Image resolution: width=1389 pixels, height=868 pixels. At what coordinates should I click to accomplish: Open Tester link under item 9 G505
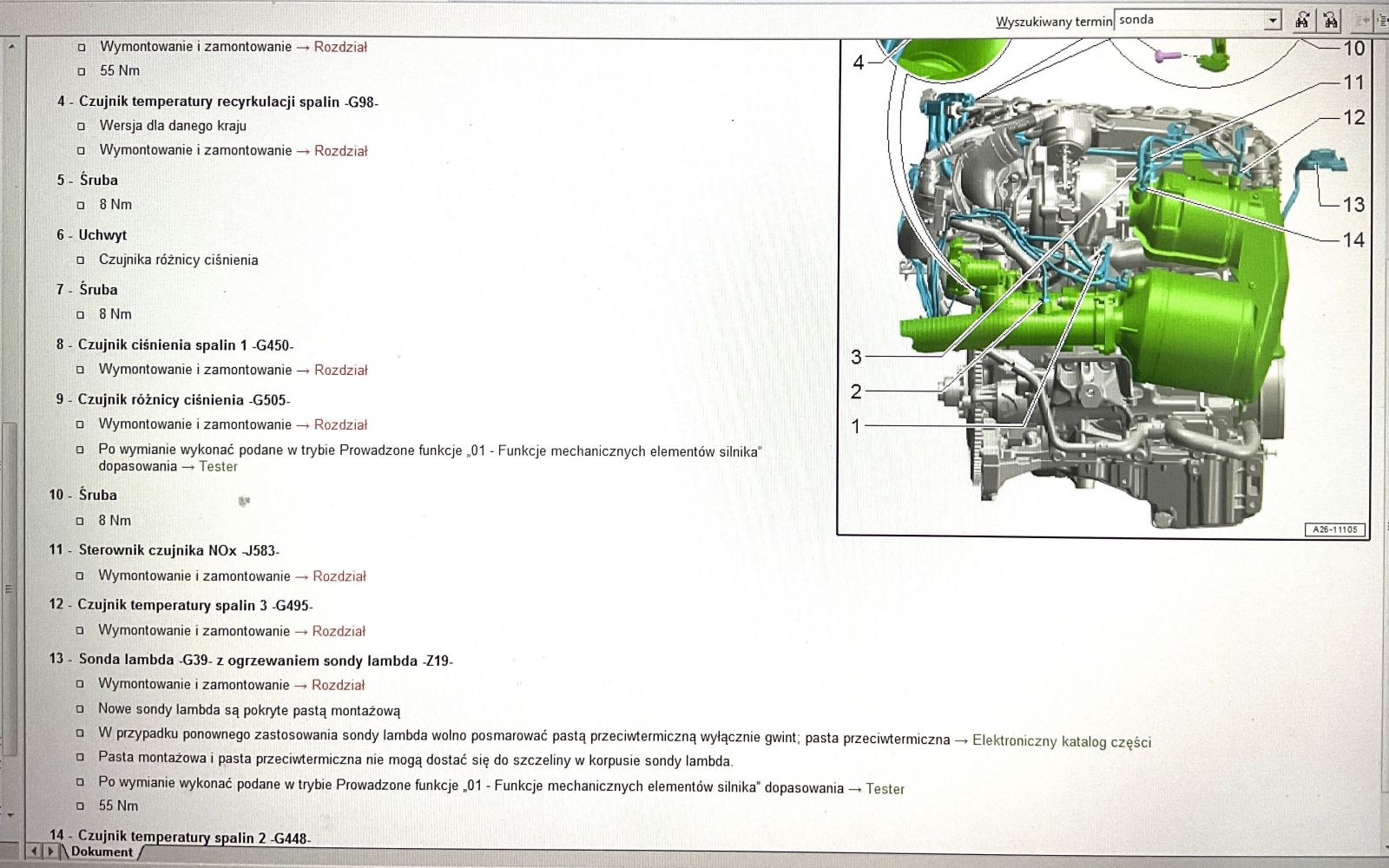pyautogui.click(x=218, y=466)
